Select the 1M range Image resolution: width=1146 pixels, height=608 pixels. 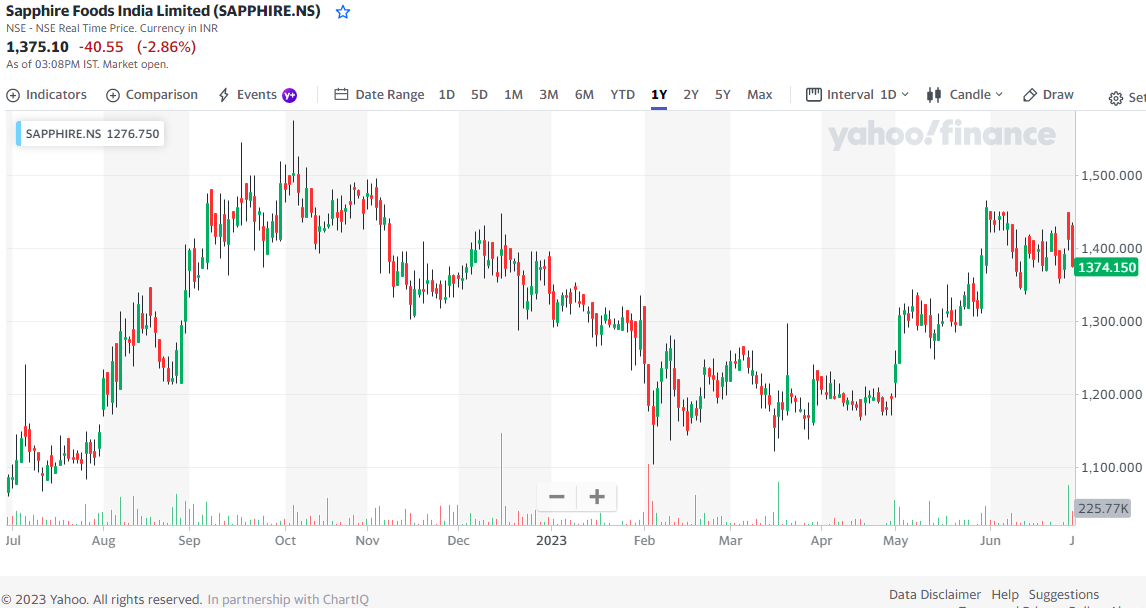[x=514, y=95]
